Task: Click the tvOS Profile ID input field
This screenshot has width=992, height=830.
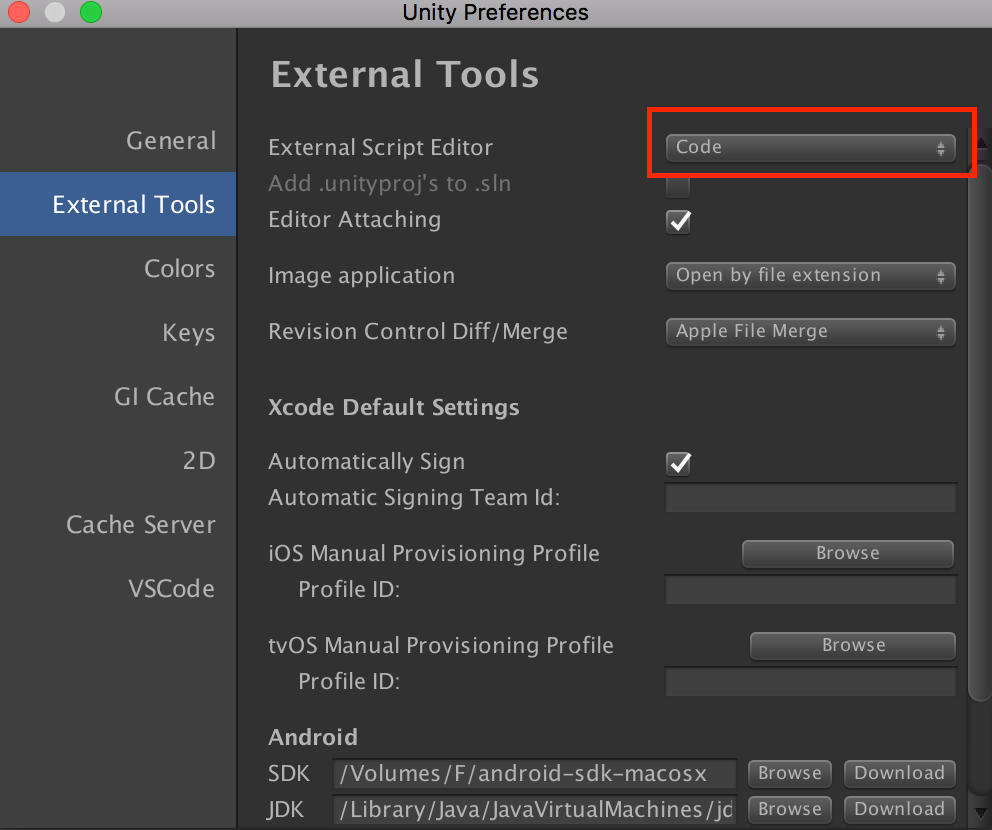Action: click(810, 682)
